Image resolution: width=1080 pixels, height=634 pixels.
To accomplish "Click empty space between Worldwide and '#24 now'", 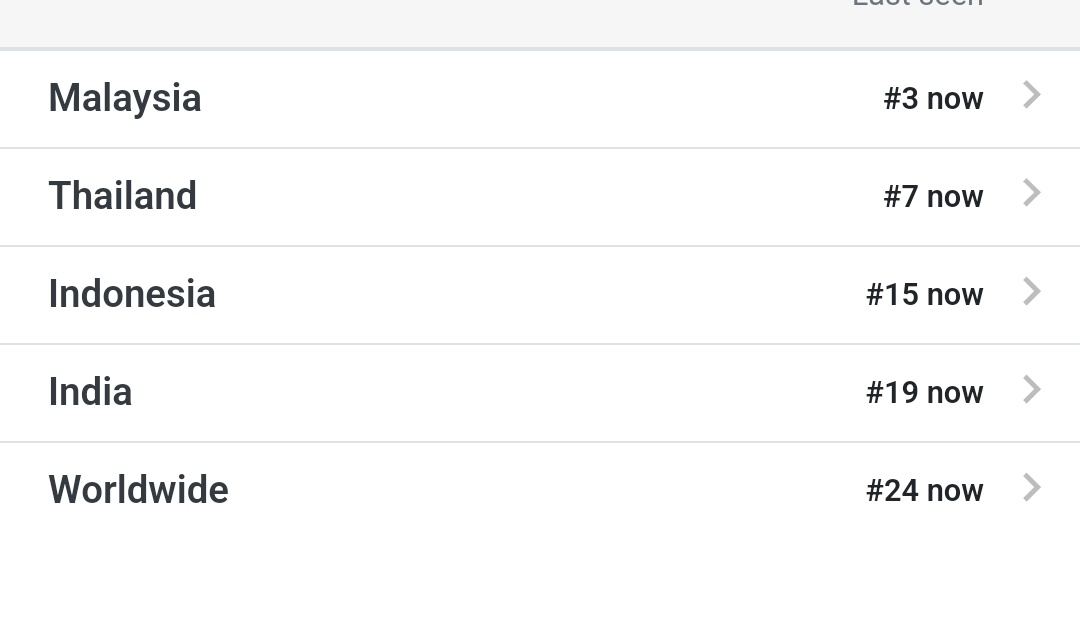I will coord(544,491).
